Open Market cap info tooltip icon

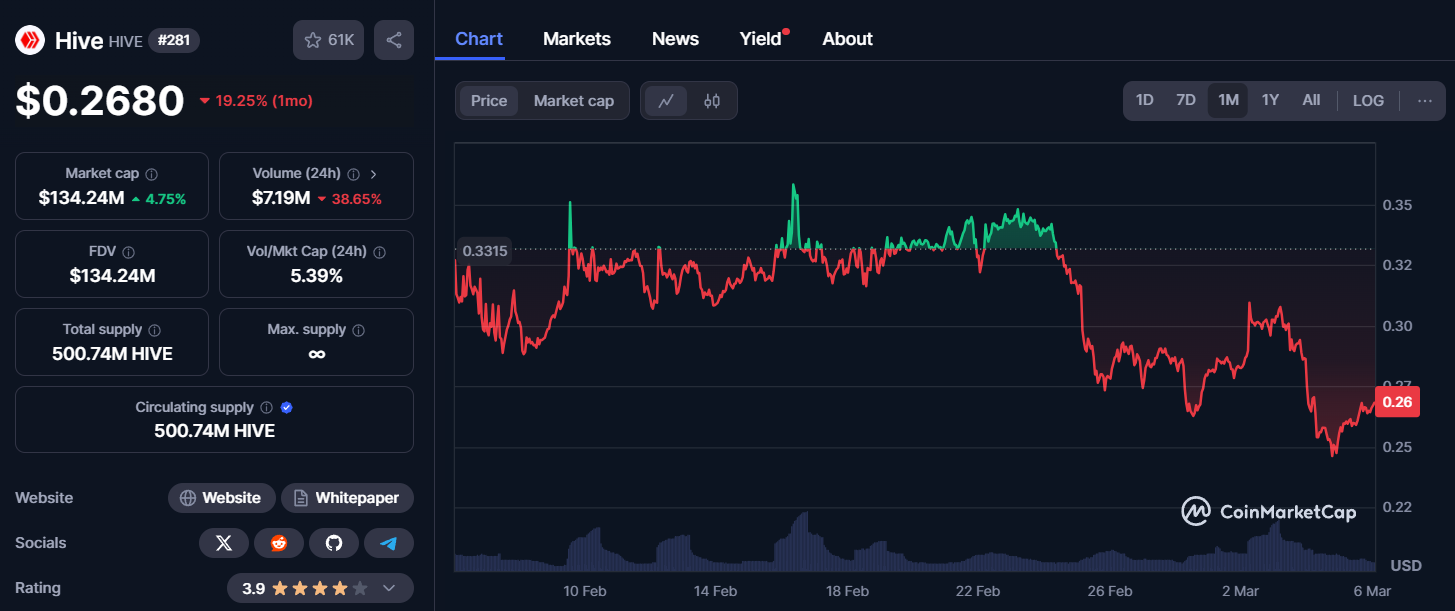[151, 174]
